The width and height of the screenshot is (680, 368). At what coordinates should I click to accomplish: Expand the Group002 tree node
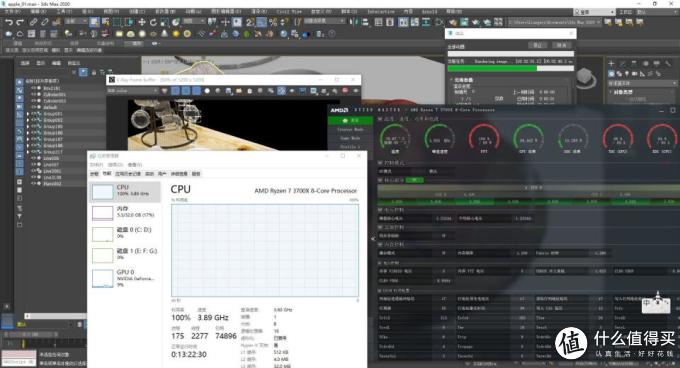click(28, 120)
